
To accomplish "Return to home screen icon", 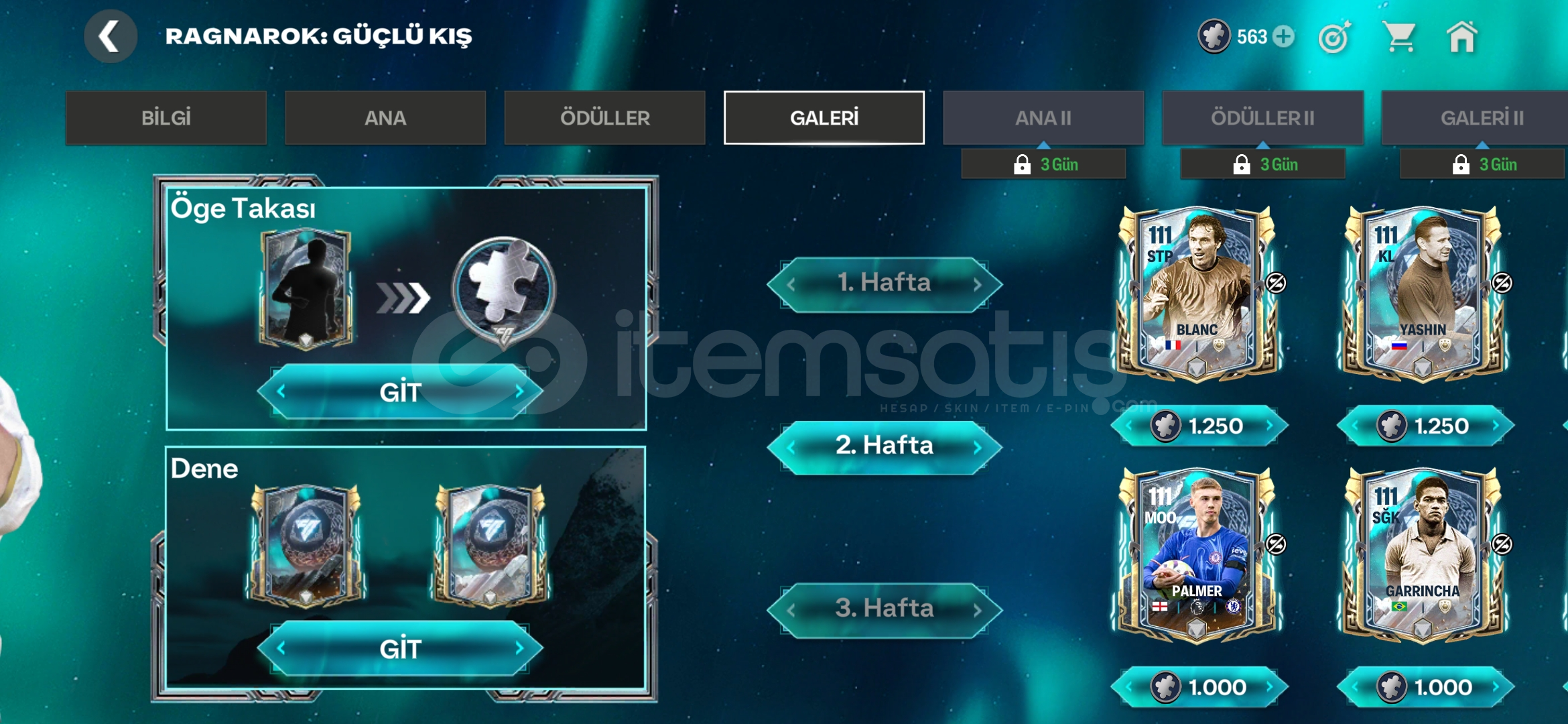I will (x=1462, y=36).
